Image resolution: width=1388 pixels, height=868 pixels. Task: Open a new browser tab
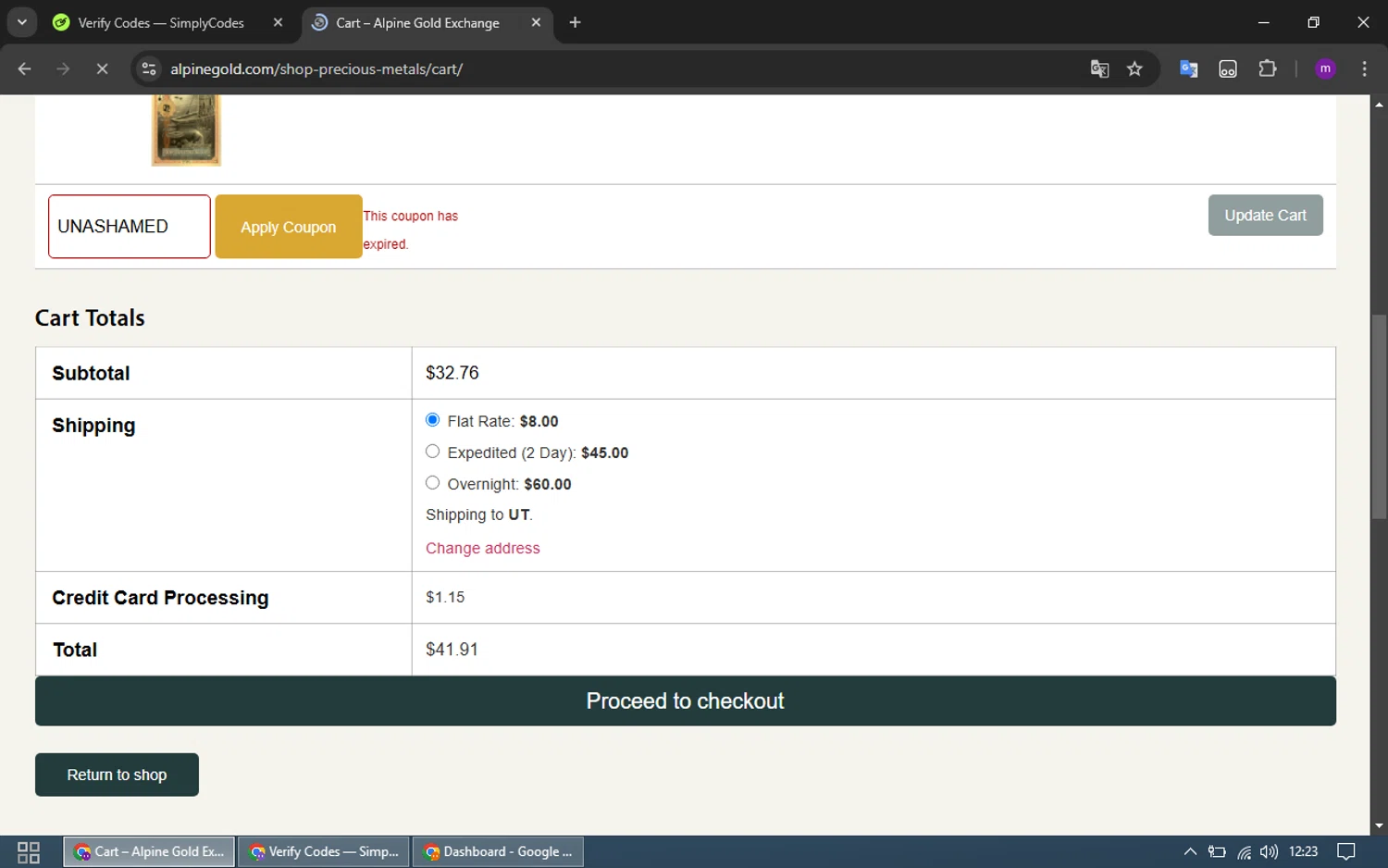click(x=575, y=22)
